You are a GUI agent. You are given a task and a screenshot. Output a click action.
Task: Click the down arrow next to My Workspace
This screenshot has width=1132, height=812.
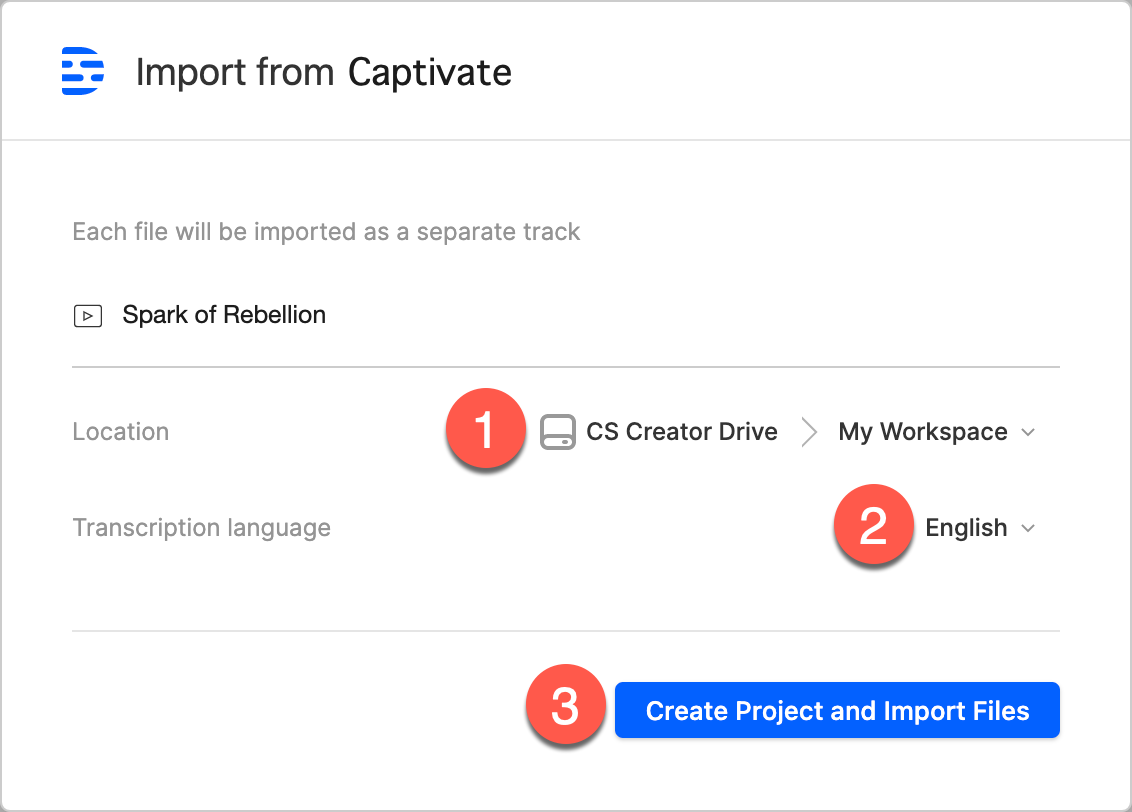pyautogui.click(x=1028, y=433)
